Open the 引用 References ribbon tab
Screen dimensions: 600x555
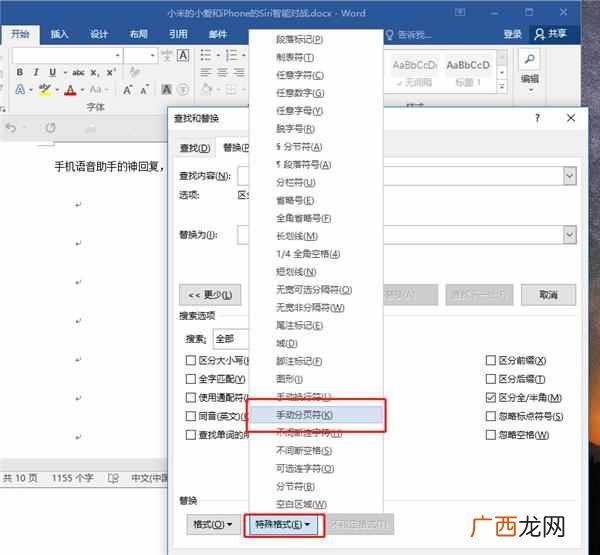pos(178,34)
